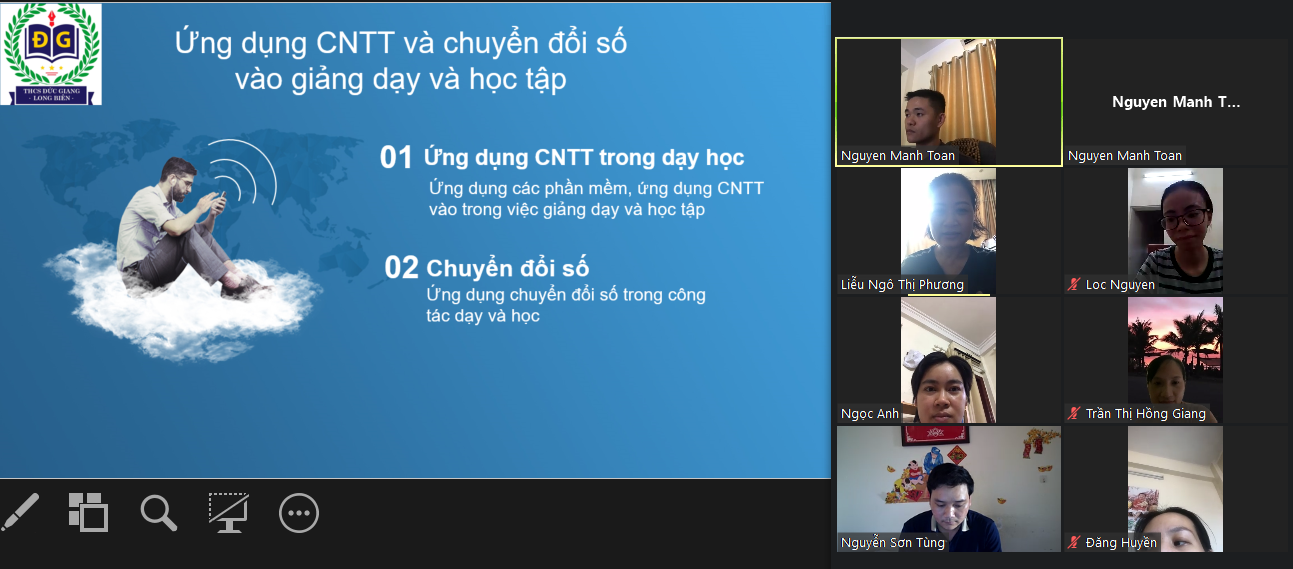Open the see all slides grid
Image resolution: width=1293 pixels, height=569 pixels.
[88, 512]
